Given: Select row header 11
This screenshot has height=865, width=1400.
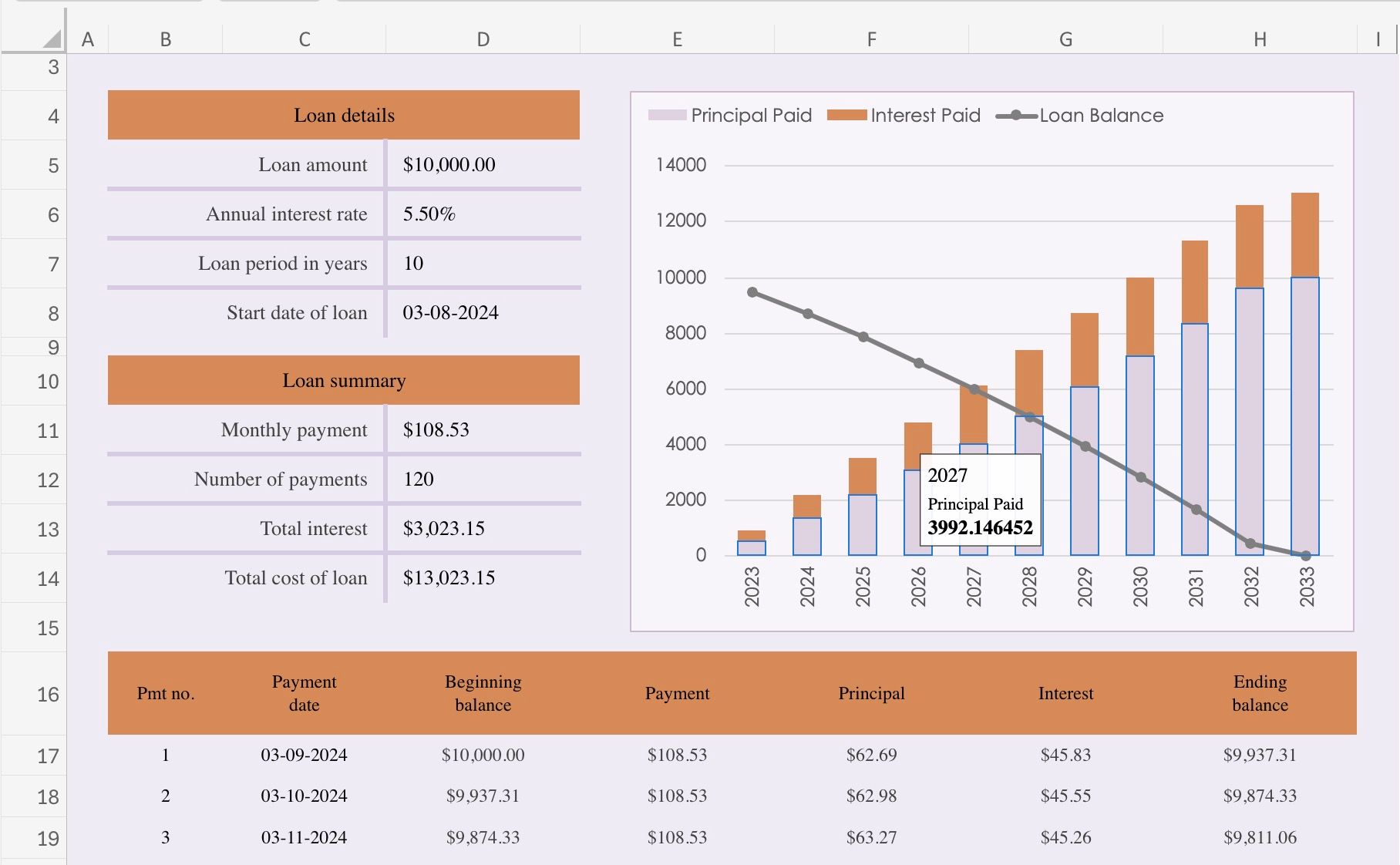Looking at the screenshot, I should (48, 429).
